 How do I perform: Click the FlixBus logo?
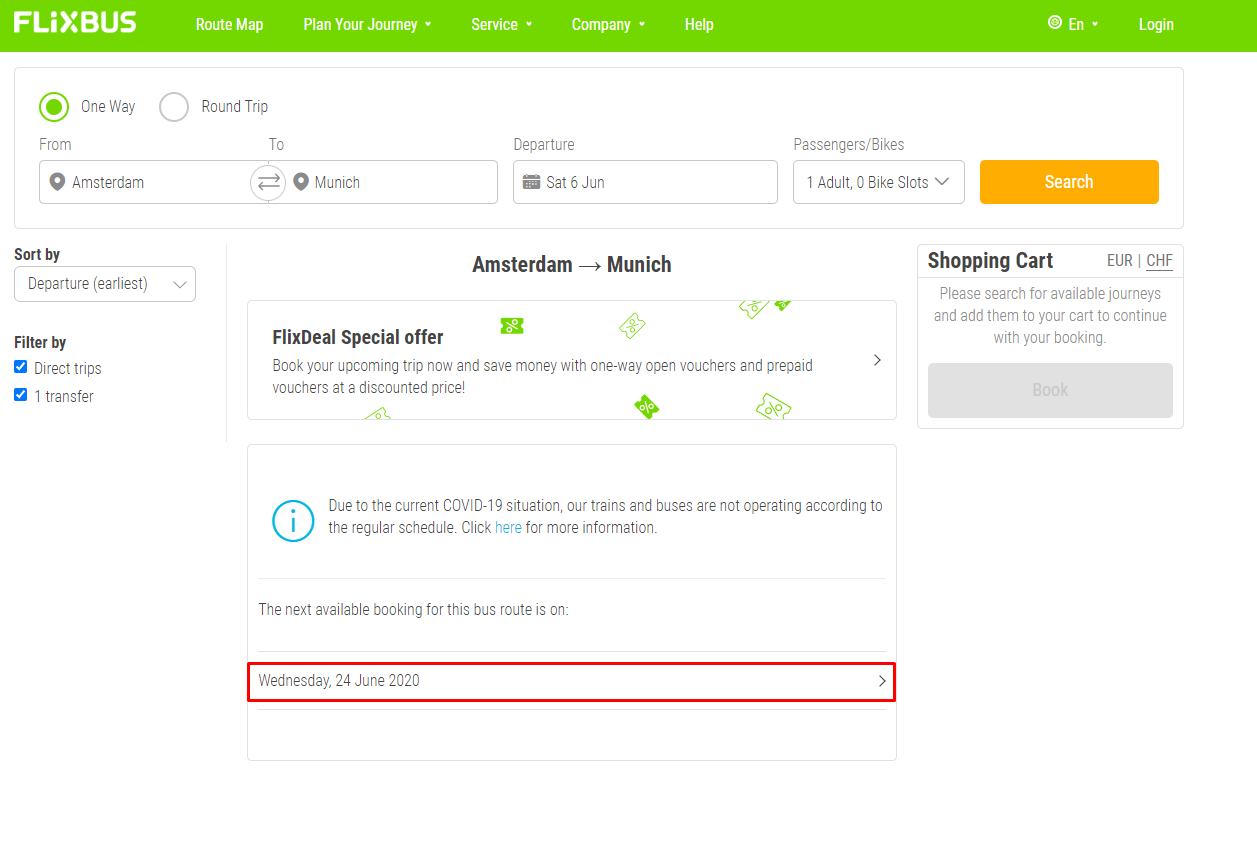pyautogui.click(x=75, y=22)
